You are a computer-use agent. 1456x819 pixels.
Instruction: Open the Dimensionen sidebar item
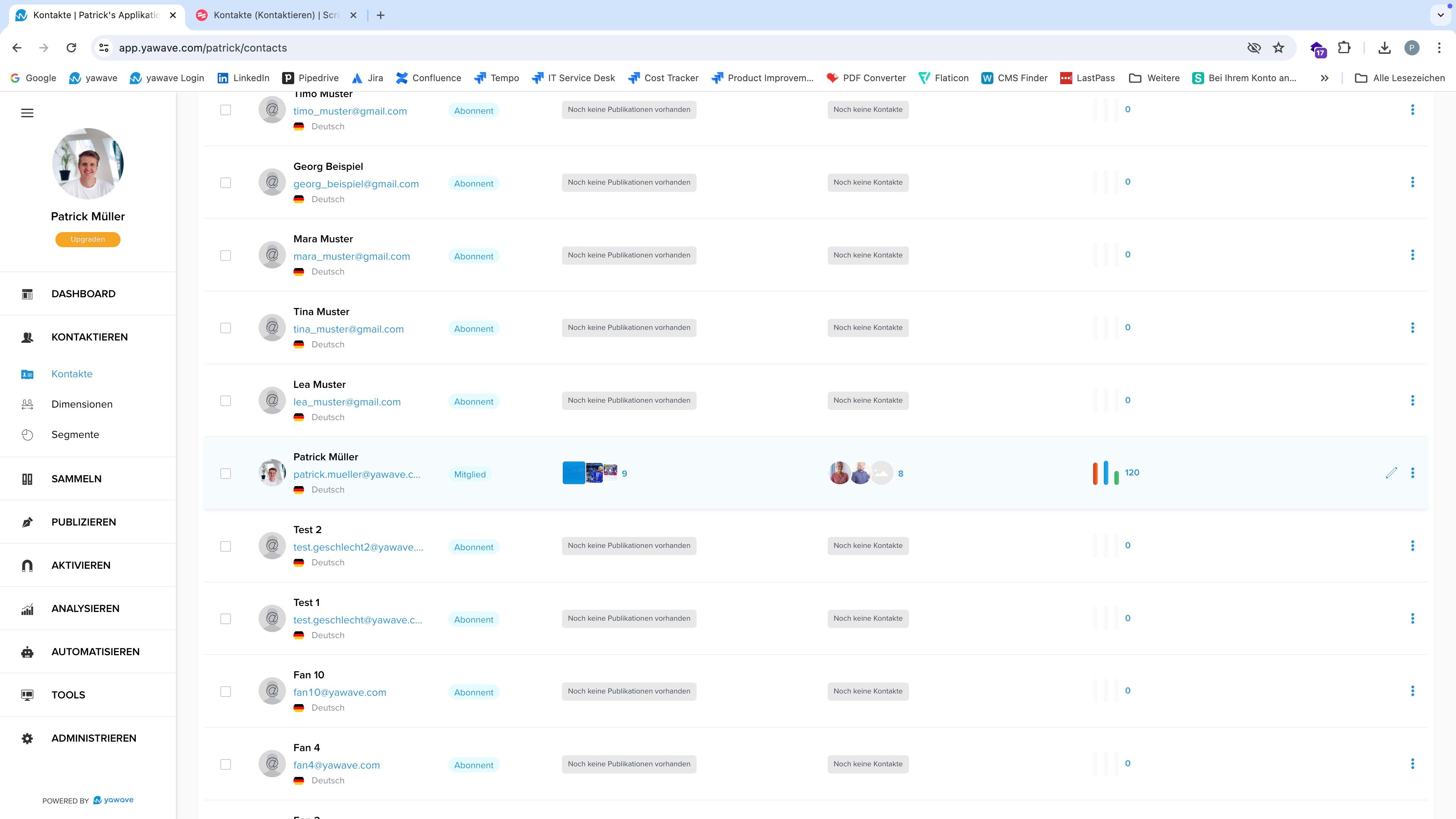tap(82, 404)
